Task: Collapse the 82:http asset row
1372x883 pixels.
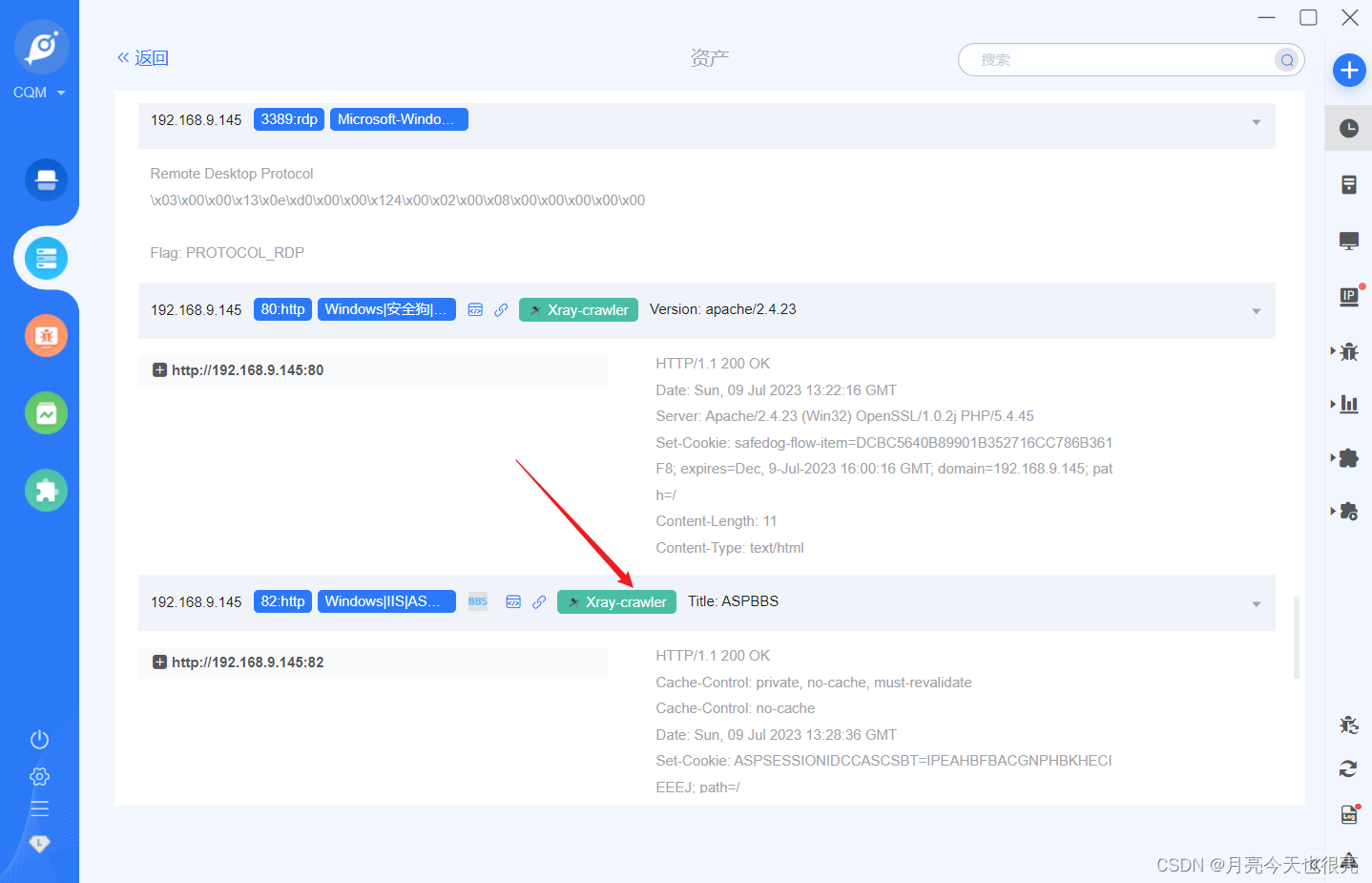Action: tap(1257, 604)
